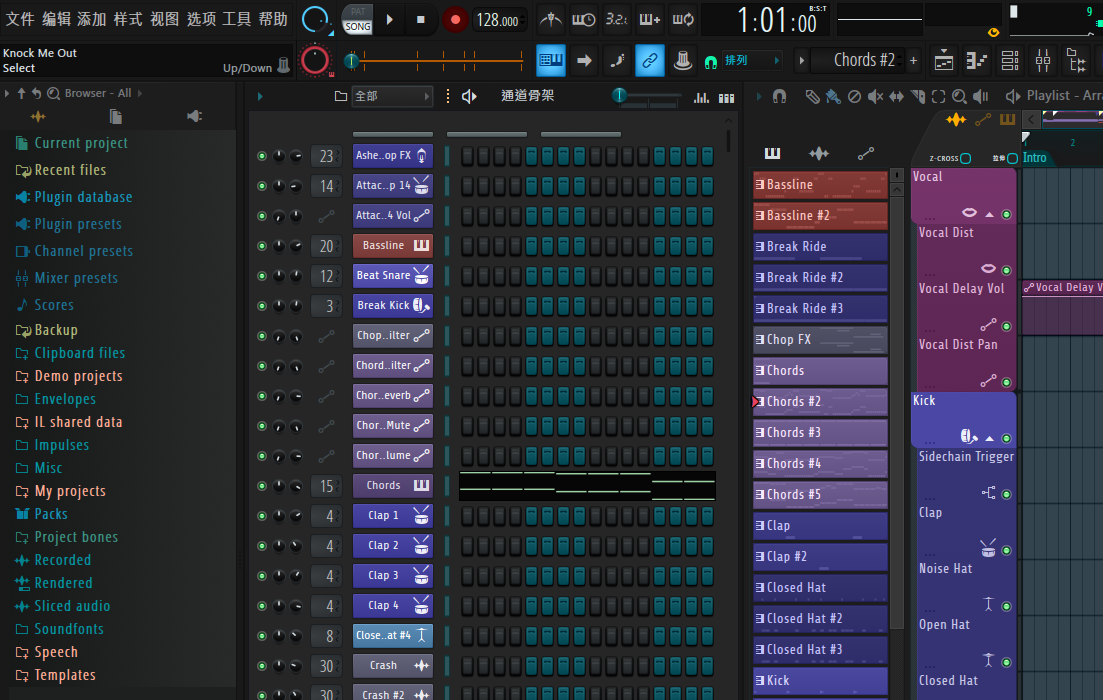1103x700 pixels.
Task: Toggle loop recording icon
Action: pyautogui.click(x=682, y=20)
